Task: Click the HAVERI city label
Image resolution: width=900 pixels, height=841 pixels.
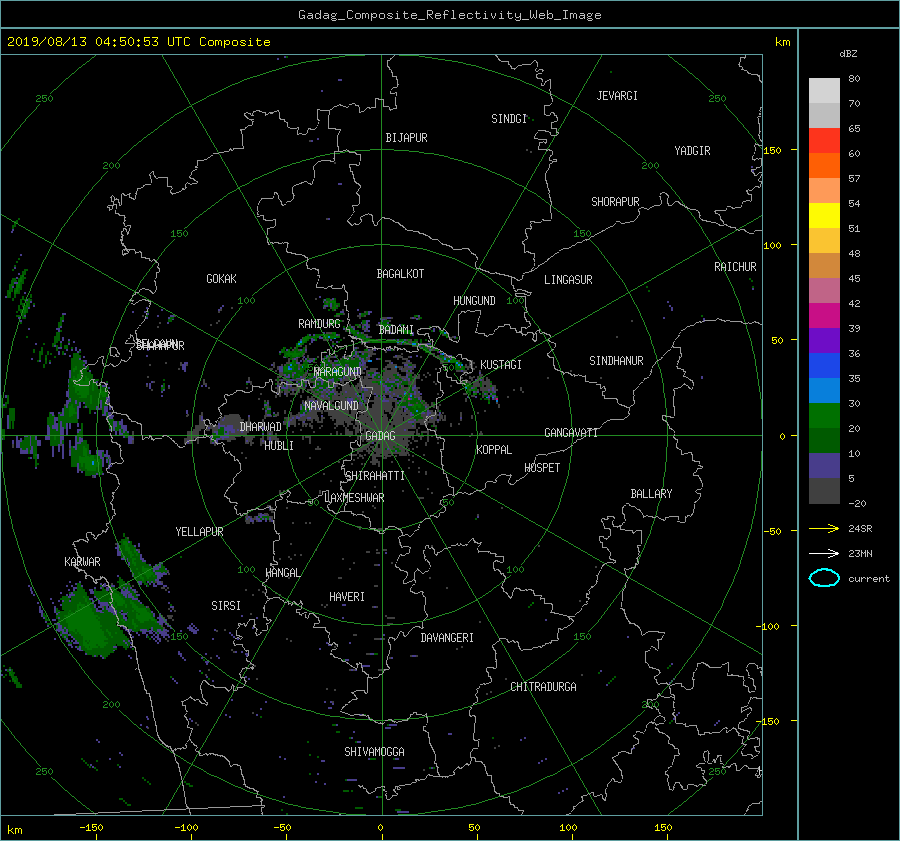Action: point(347,597)
